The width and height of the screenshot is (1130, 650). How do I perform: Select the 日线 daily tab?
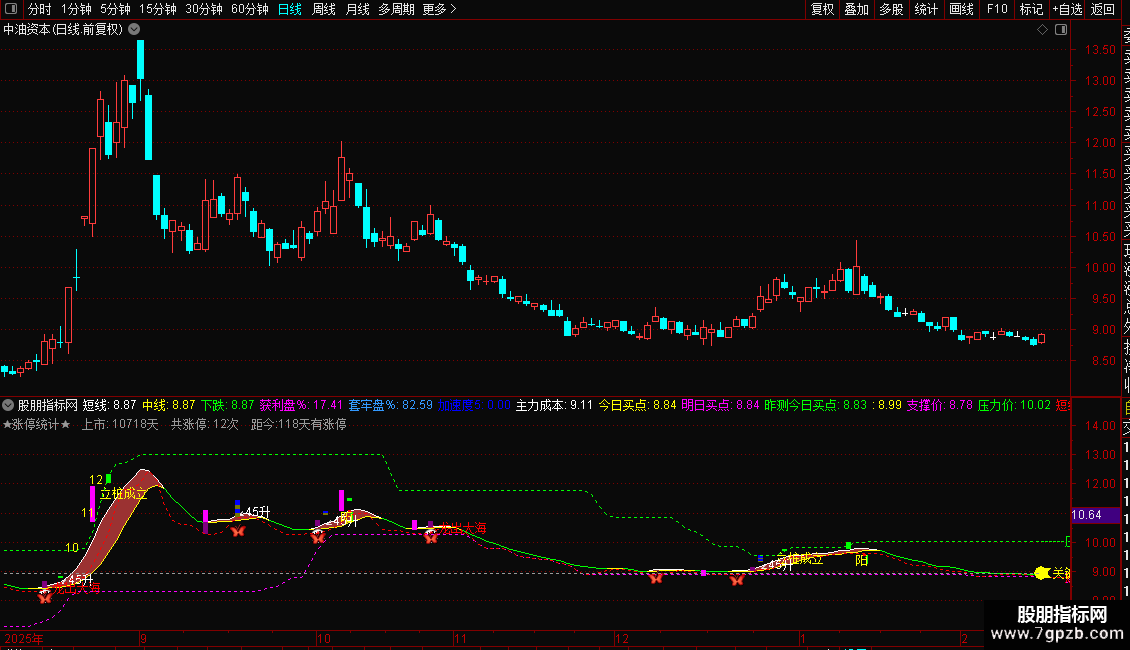pos(290,9)
